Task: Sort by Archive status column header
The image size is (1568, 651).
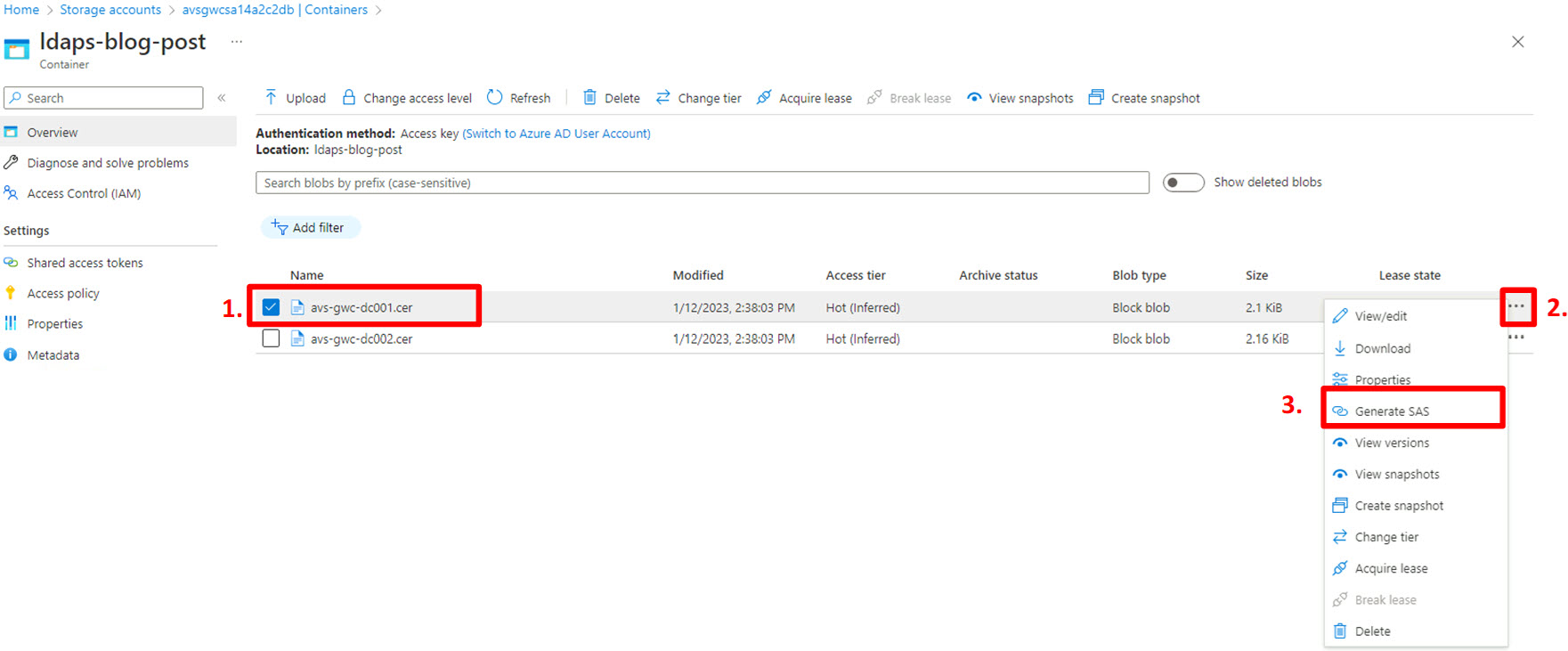Action: pyautogui.click(x=998, y=275)
